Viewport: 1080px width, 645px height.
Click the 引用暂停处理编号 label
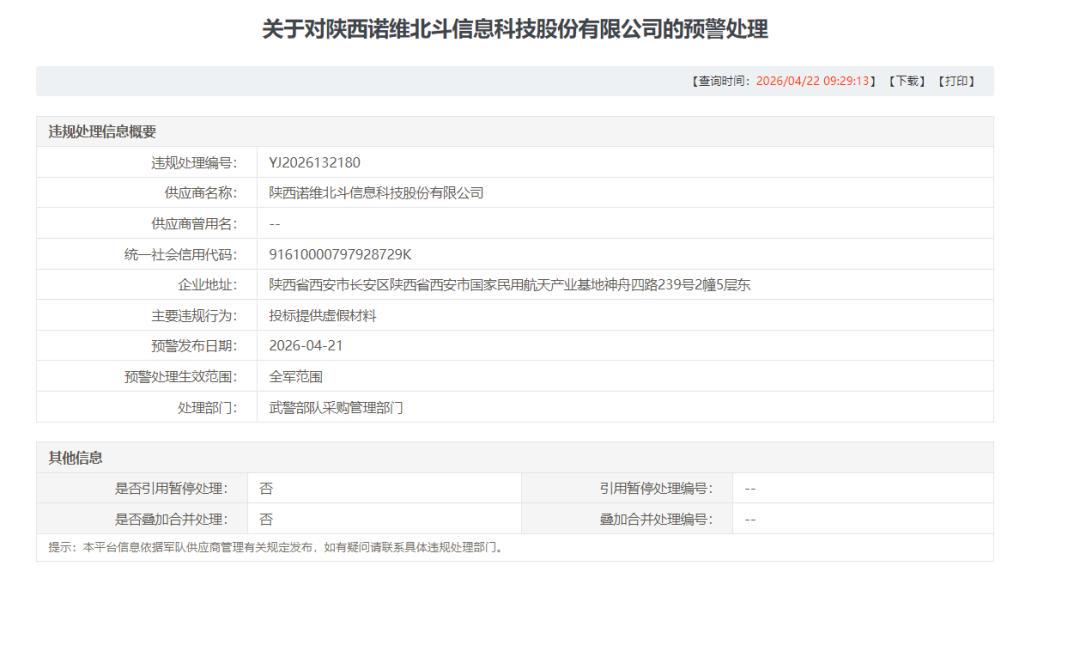[x=656, y=488]
